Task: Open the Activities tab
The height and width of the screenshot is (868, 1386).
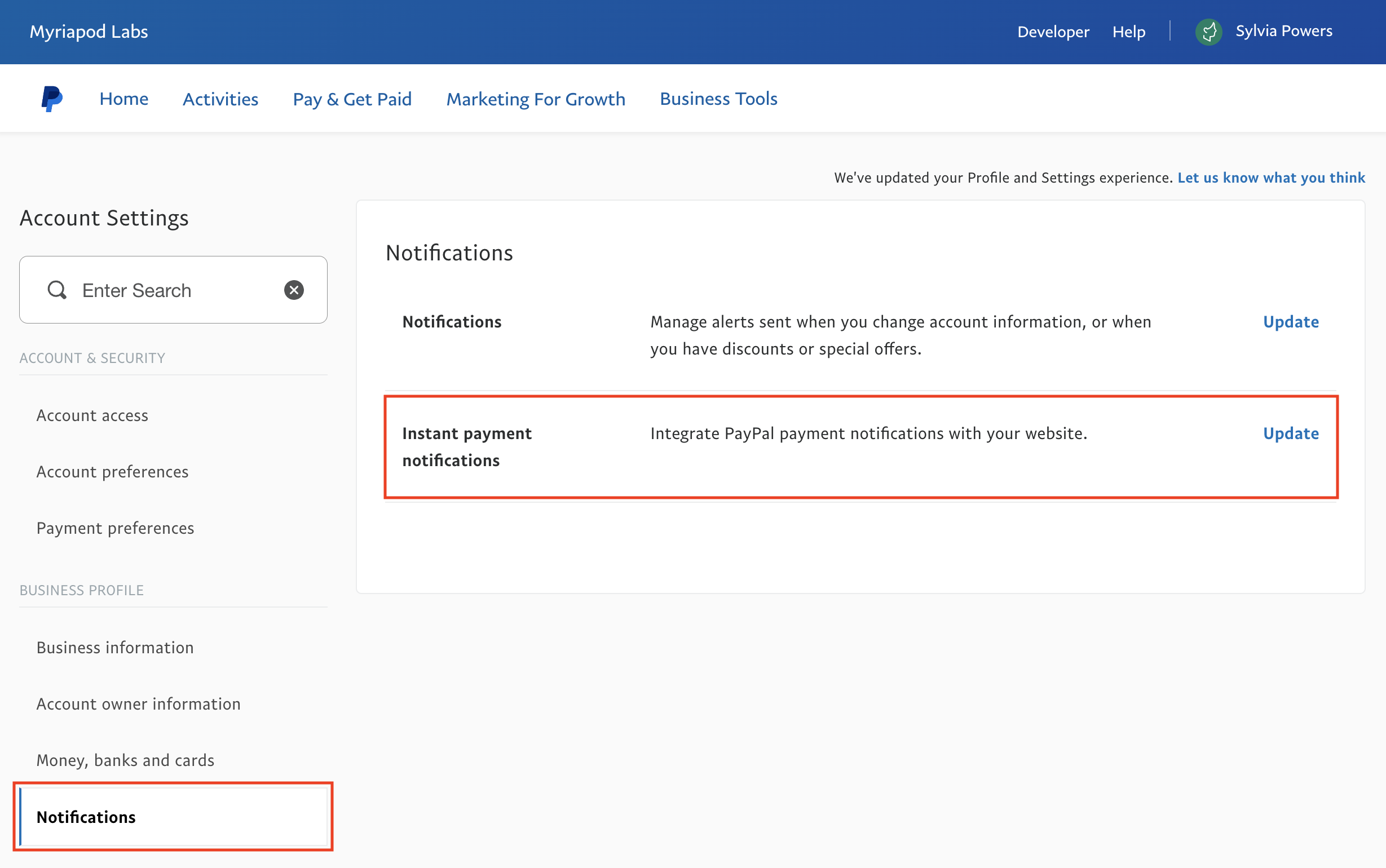Action: [220, 99]
